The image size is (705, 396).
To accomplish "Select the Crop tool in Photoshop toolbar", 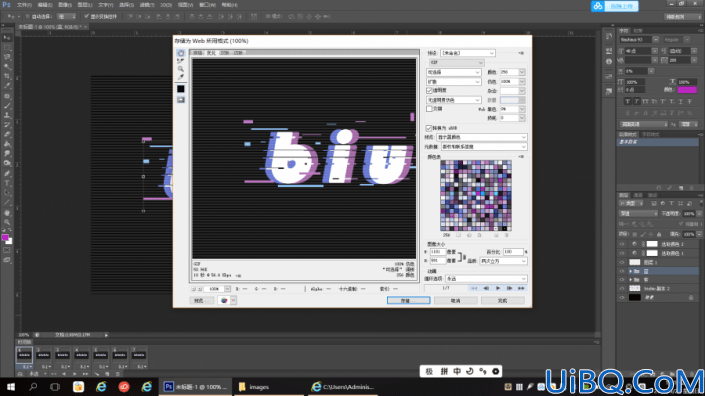I will click(7, 76).
